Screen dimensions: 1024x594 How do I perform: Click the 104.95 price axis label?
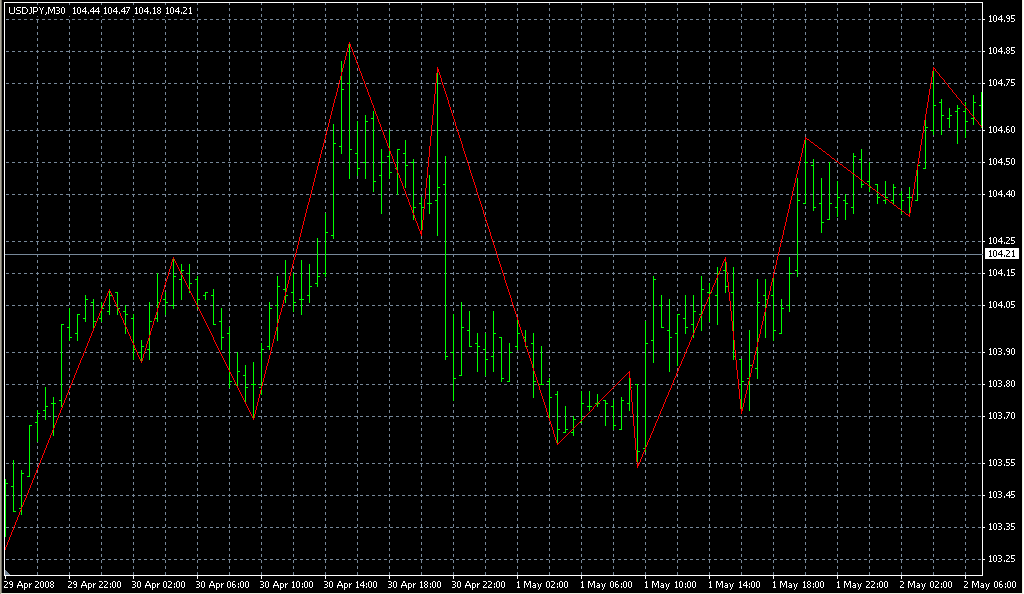[x=1001, y=19]
